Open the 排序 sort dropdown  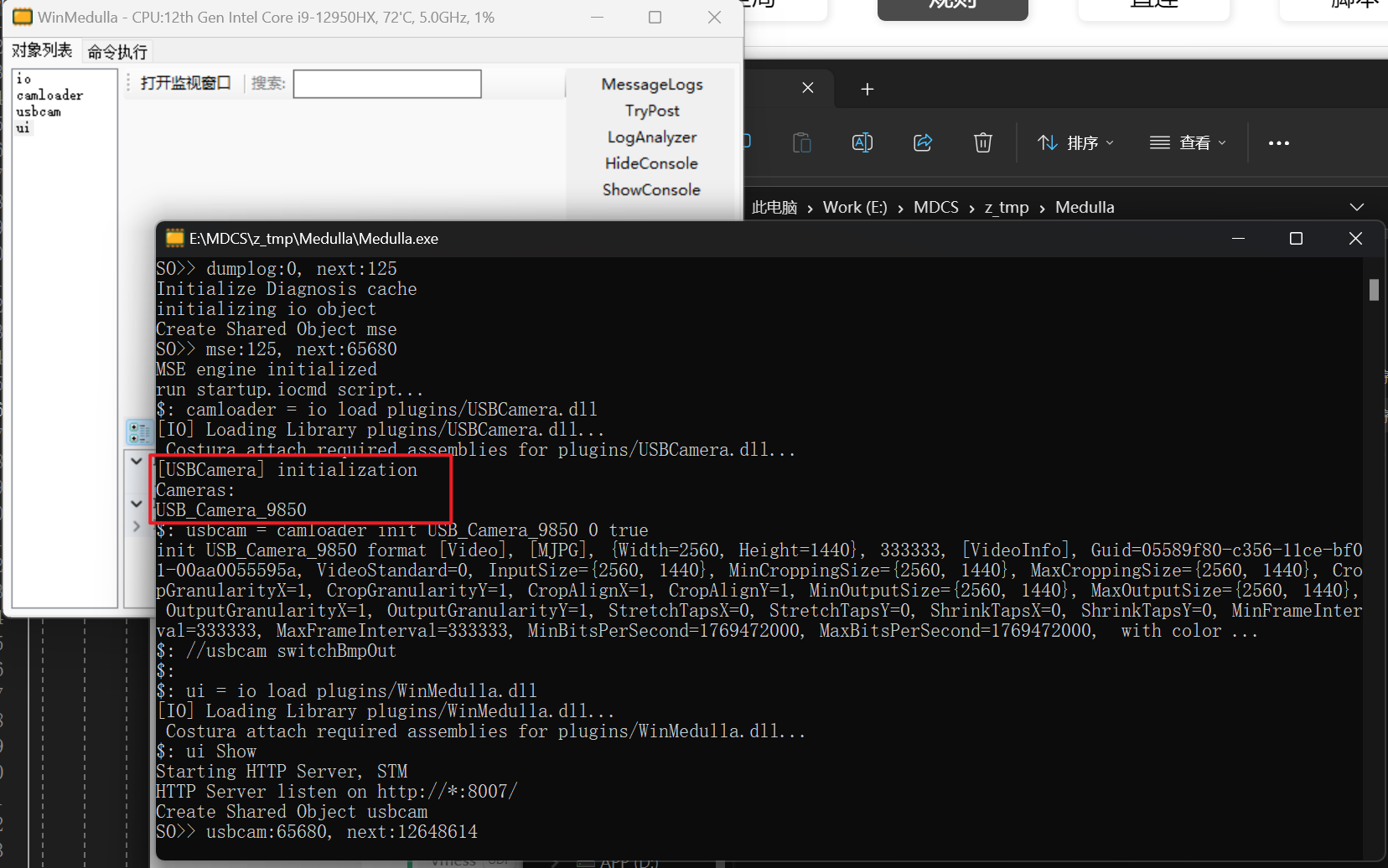1076,143
